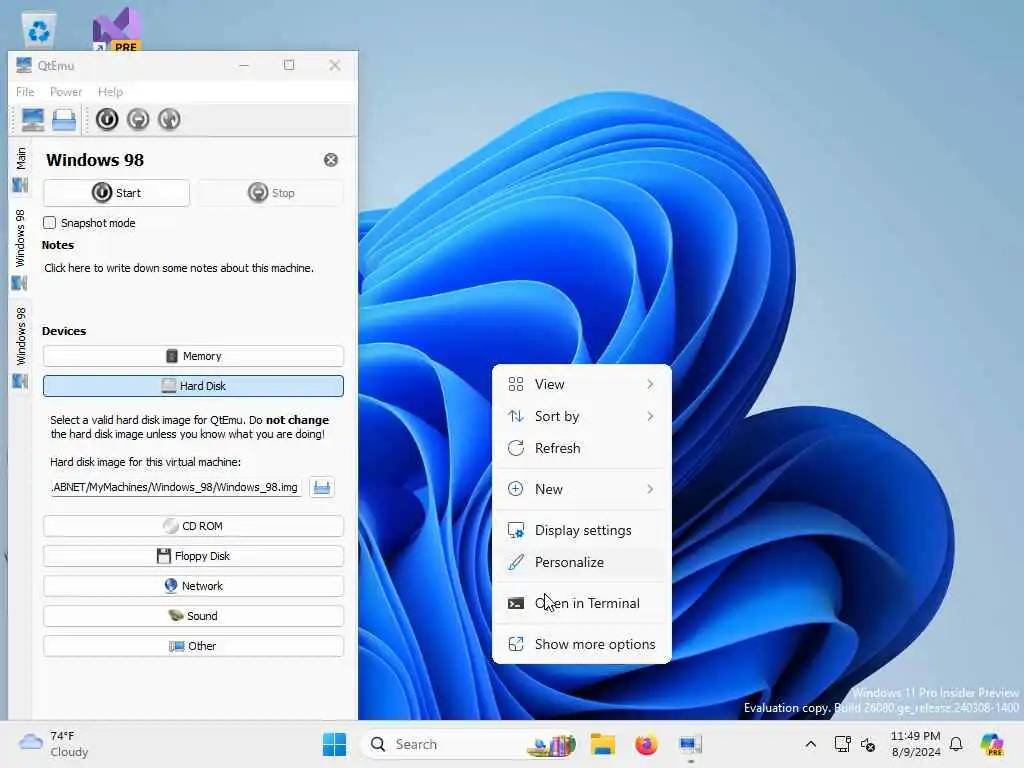The width and height of the screenshot is (1024, 768).
Task: Select Open in Terminal entry
Action: pos(581,604)
